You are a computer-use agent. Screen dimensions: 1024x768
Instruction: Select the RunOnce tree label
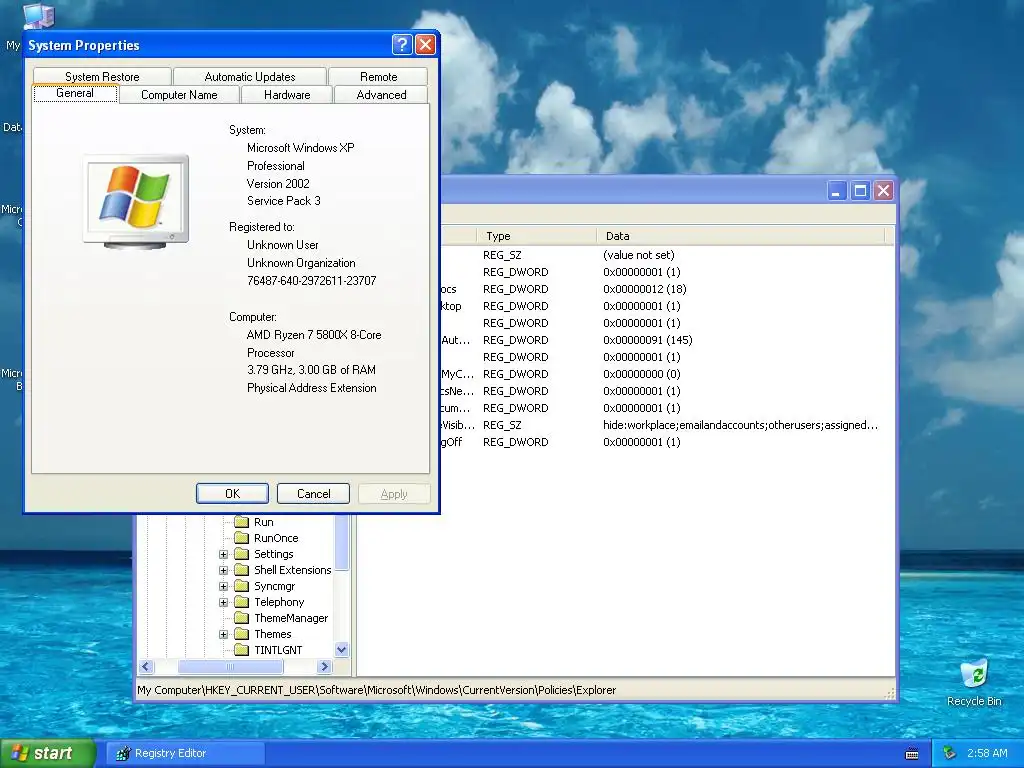276,537
